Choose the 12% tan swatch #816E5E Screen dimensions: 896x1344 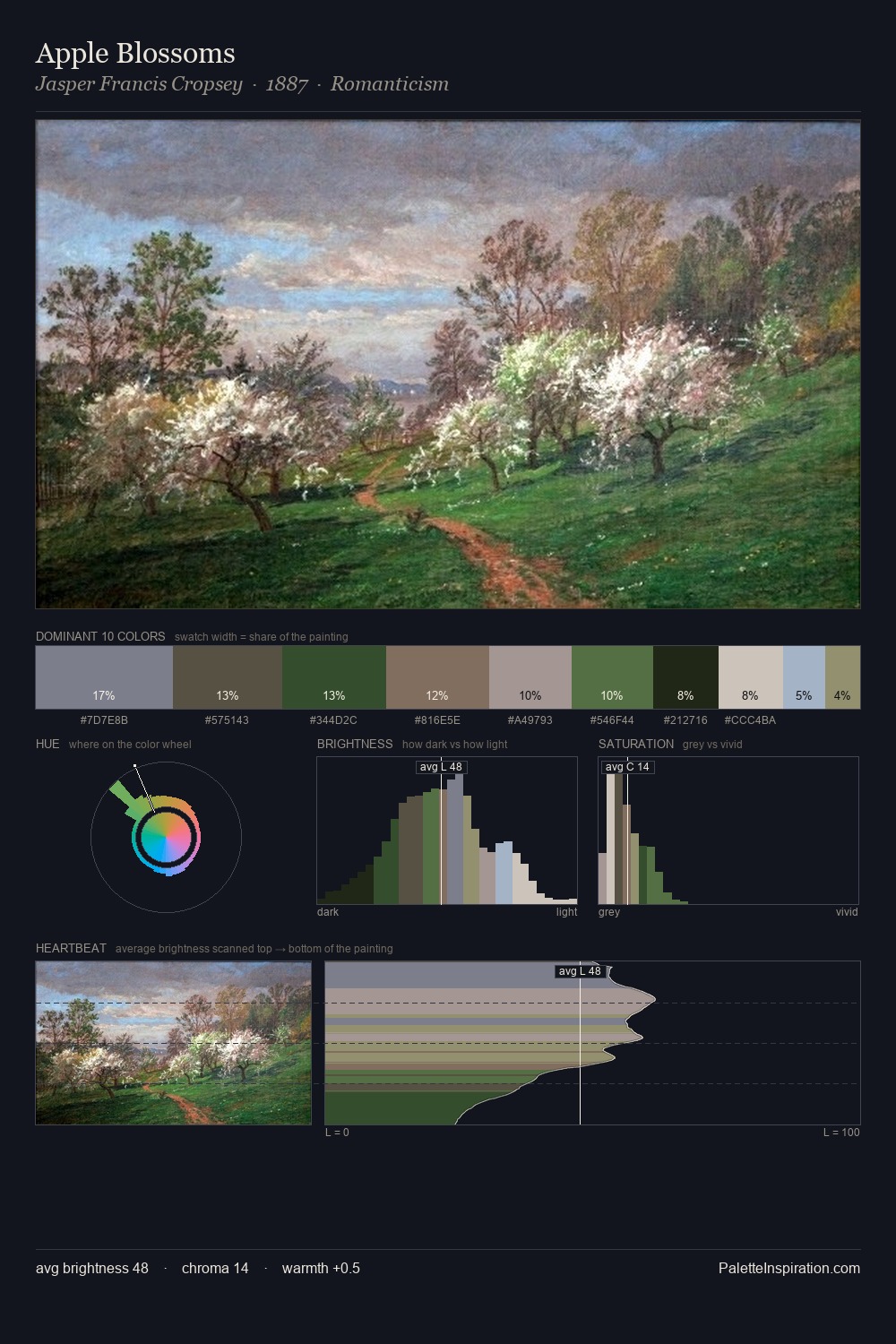[437, 677]
